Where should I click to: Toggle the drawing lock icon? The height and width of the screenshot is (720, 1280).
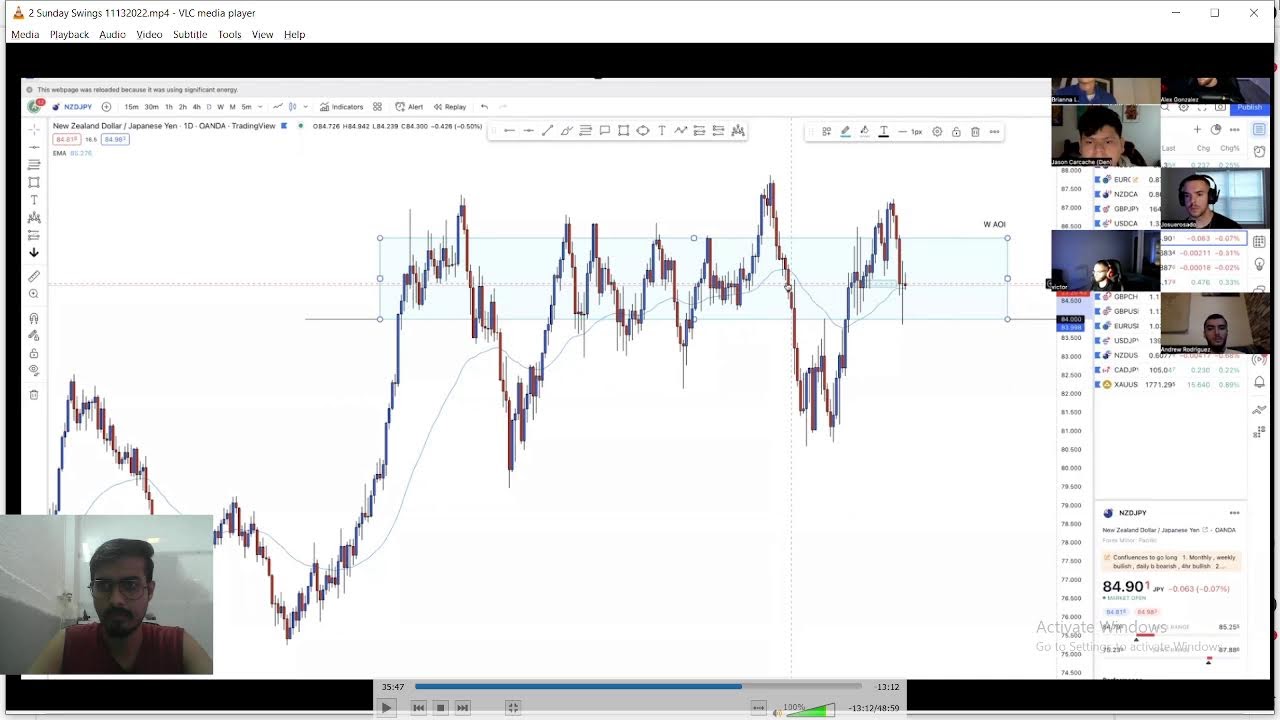pyautogui.click(x=956, y=132)
